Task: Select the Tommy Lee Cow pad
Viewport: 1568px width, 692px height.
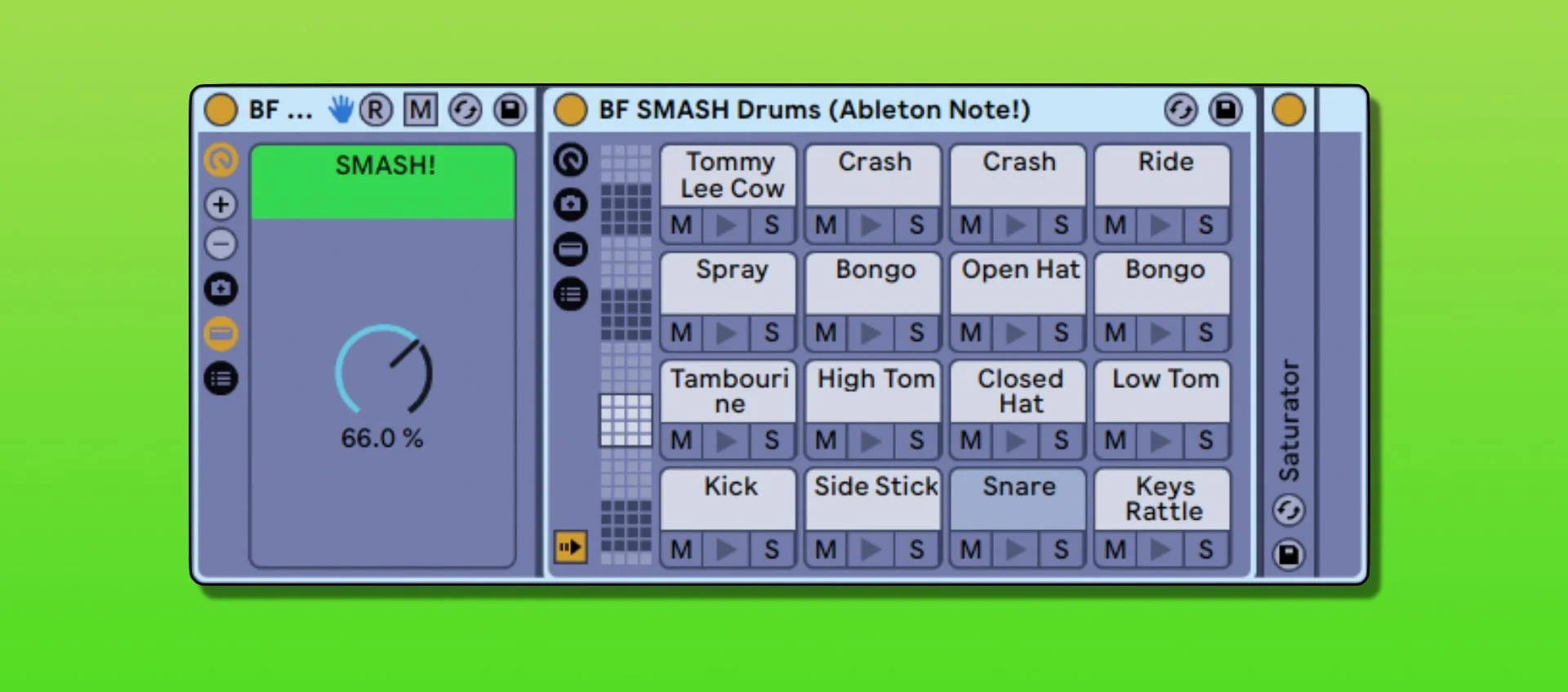Action: (x=728, y=176)
